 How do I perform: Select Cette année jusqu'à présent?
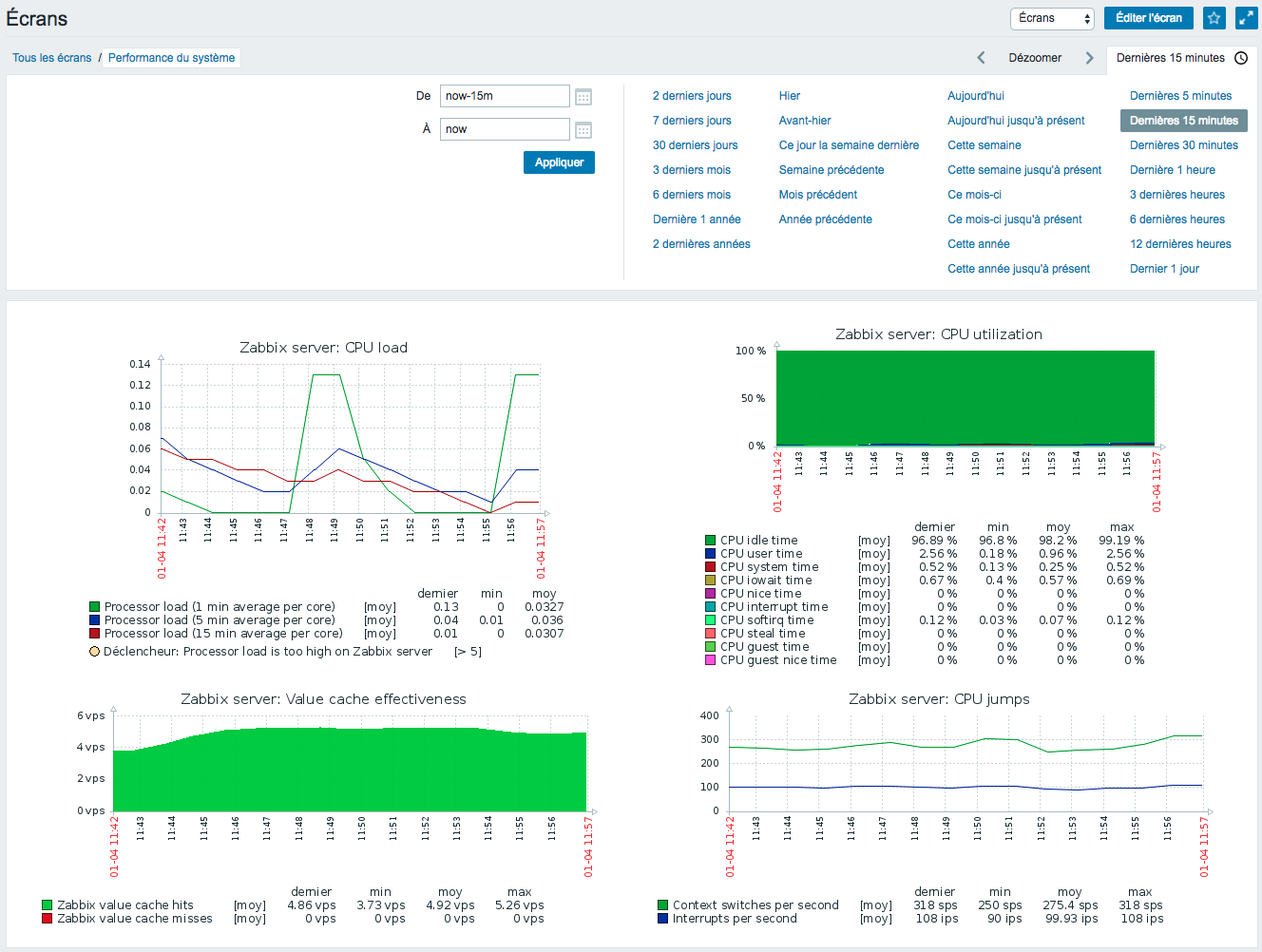click(1019, 269)
